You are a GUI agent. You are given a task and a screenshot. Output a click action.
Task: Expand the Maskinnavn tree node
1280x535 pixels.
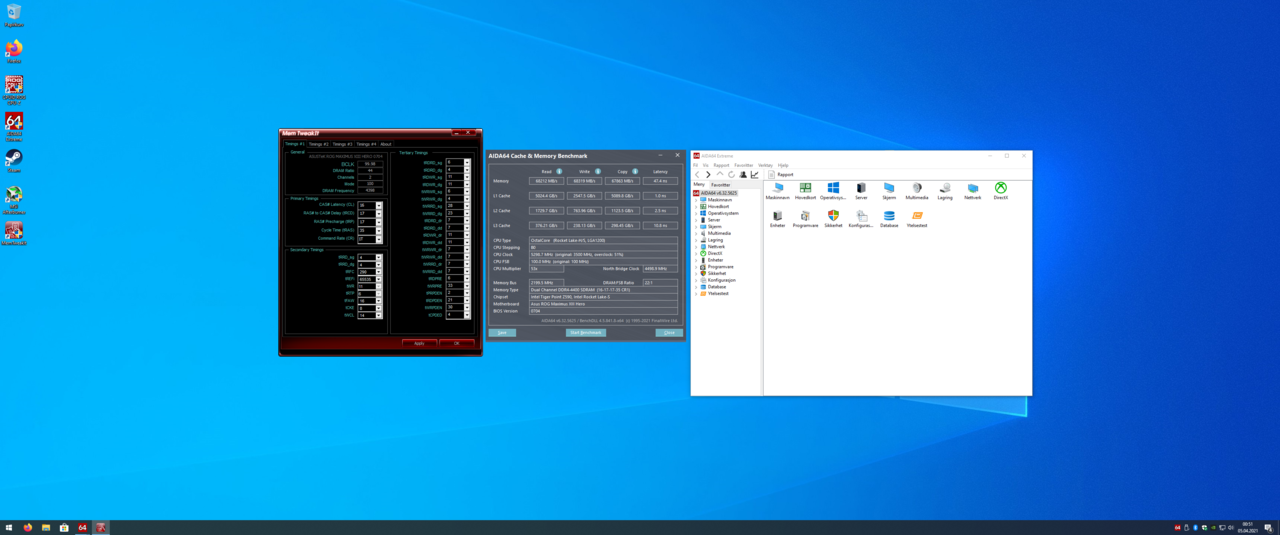(x=696, y=200)
